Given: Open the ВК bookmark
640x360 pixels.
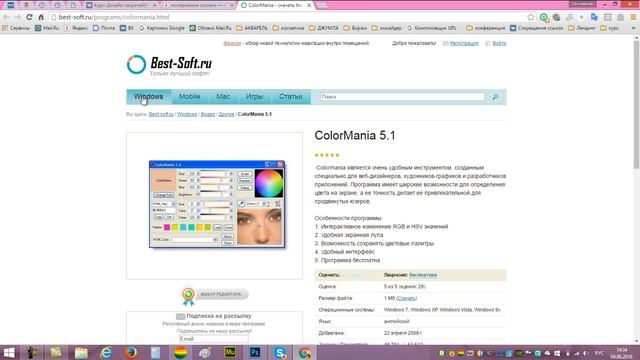Looking at the screenshot, I should coord(127,28).
